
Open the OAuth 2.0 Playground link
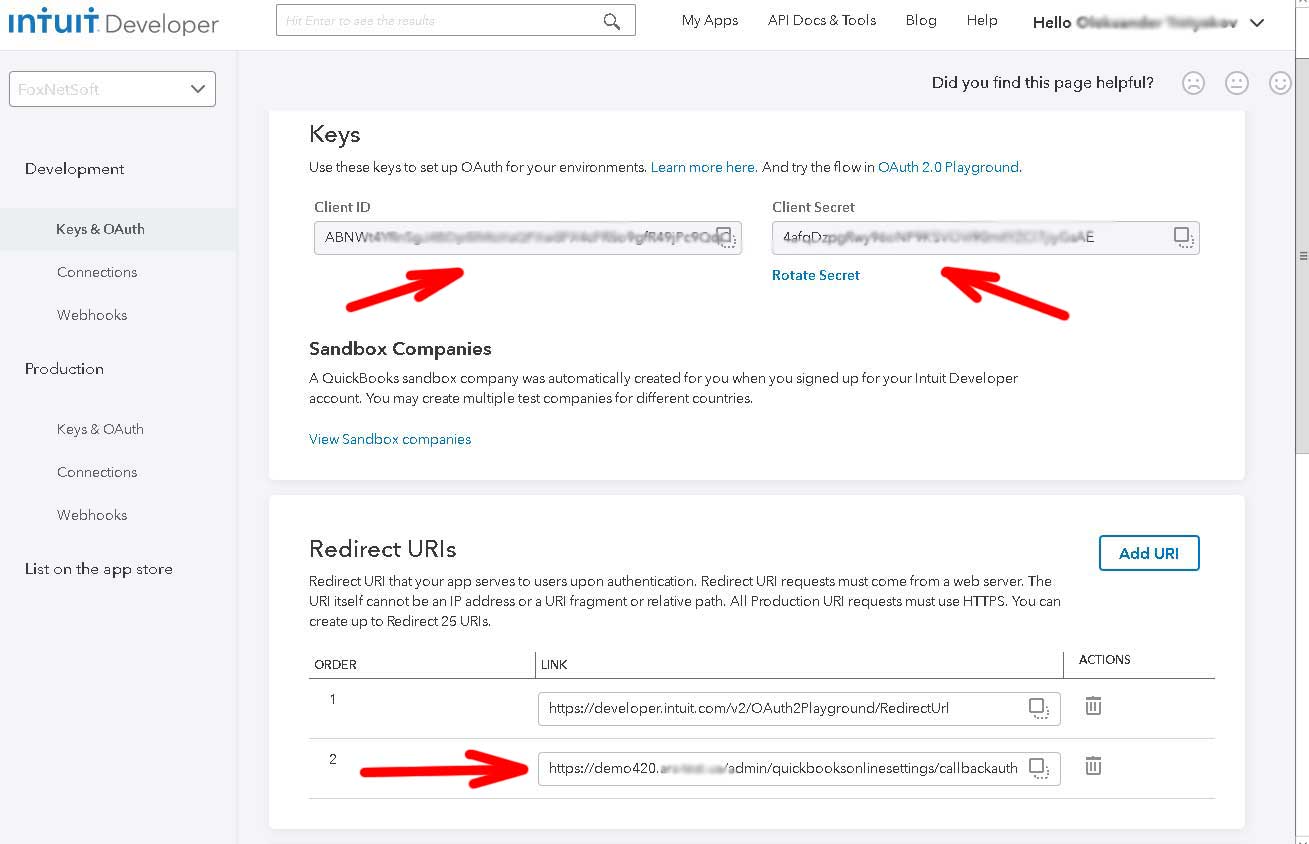pos(949,167)
